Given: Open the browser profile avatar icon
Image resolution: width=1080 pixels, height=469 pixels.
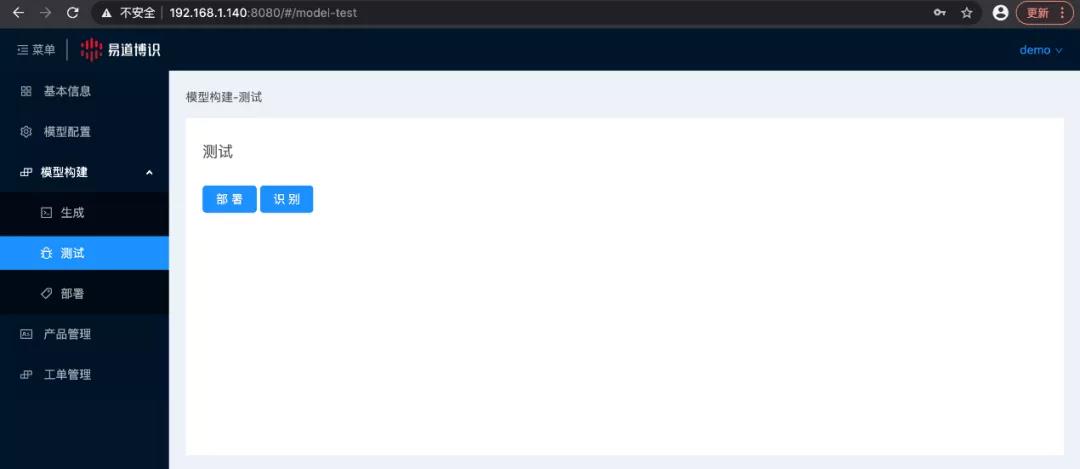Looking at the screenshot, I should [x=1000, y=13].
